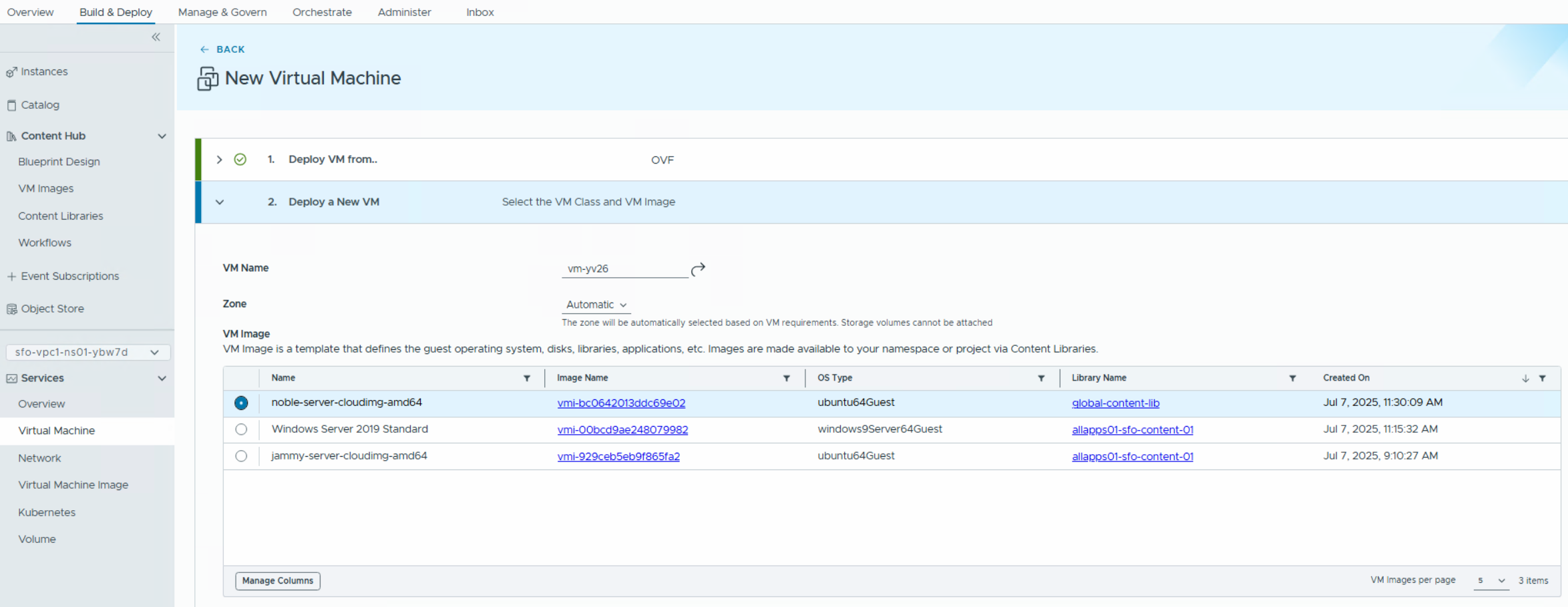Open the Zone Automatic dropdown
This screenshot has height=607, width=1568.
[596, 305]
